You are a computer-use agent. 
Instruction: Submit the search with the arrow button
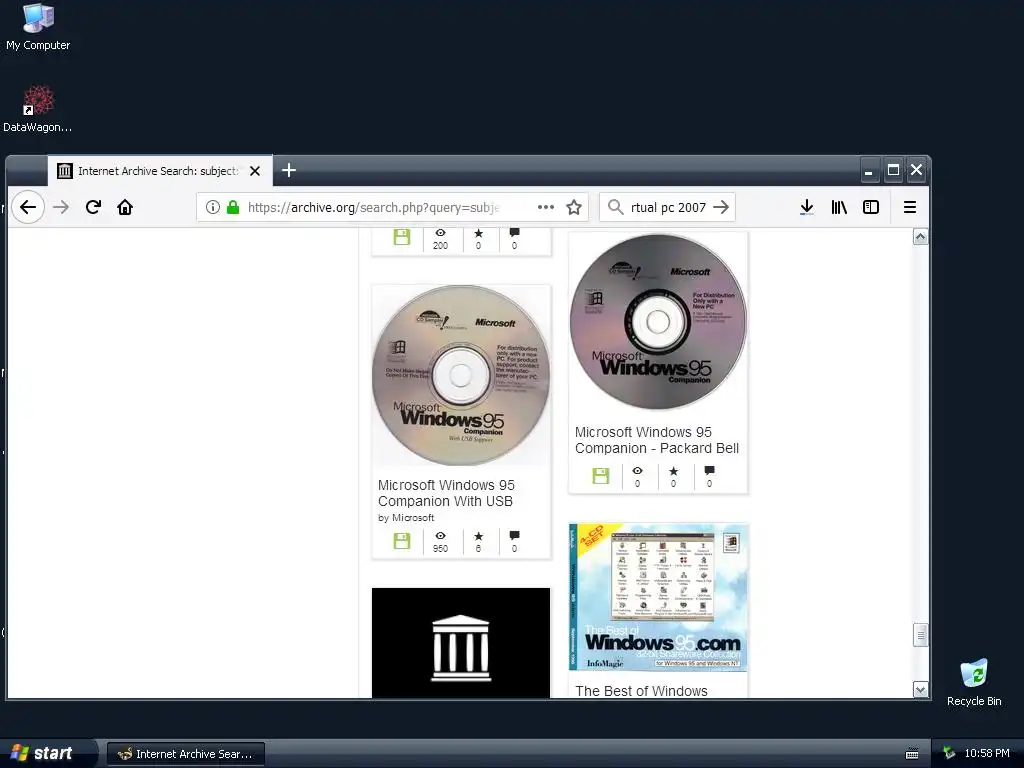click(721, 207)
